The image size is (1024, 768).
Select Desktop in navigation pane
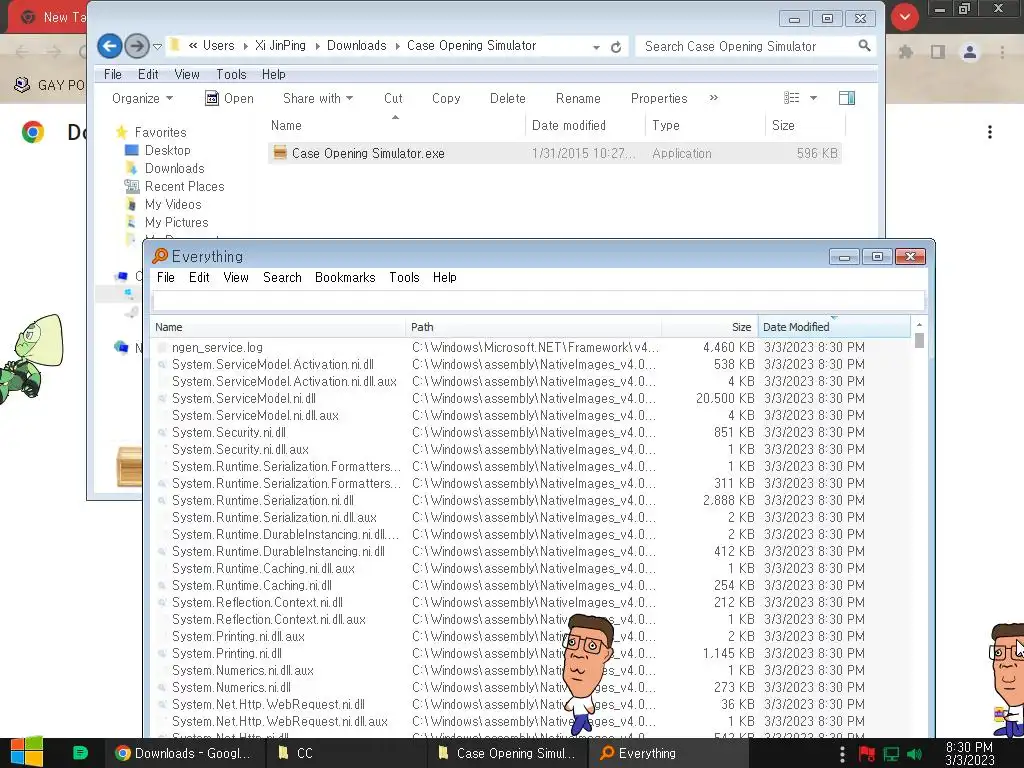point(168,150)
